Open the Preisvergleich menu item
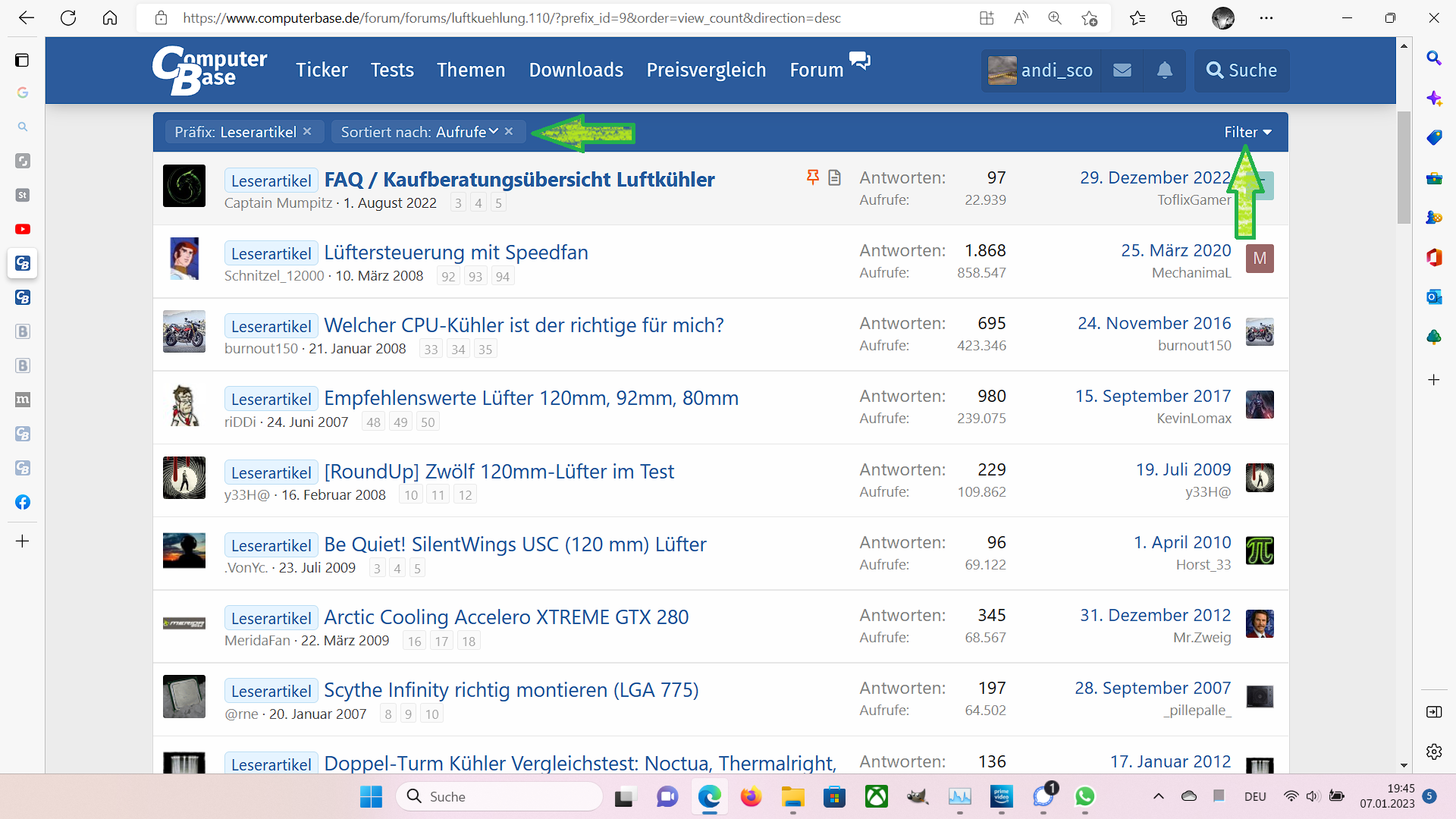Image resolution: width=1456 pixels, height=819 pixels. 706,71
